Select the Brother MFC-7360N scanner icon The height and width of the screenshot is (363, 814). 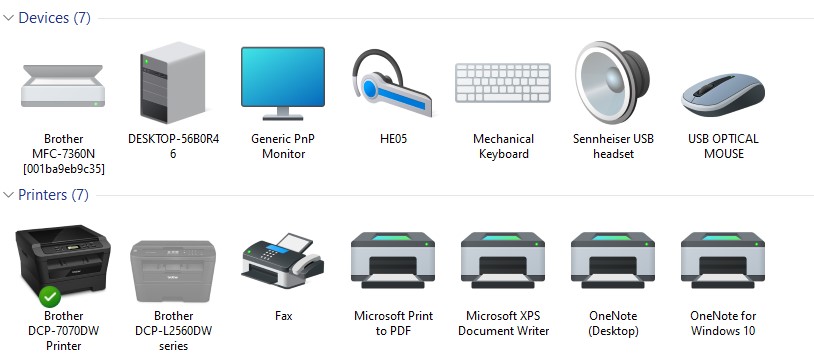tap(63, 86)
